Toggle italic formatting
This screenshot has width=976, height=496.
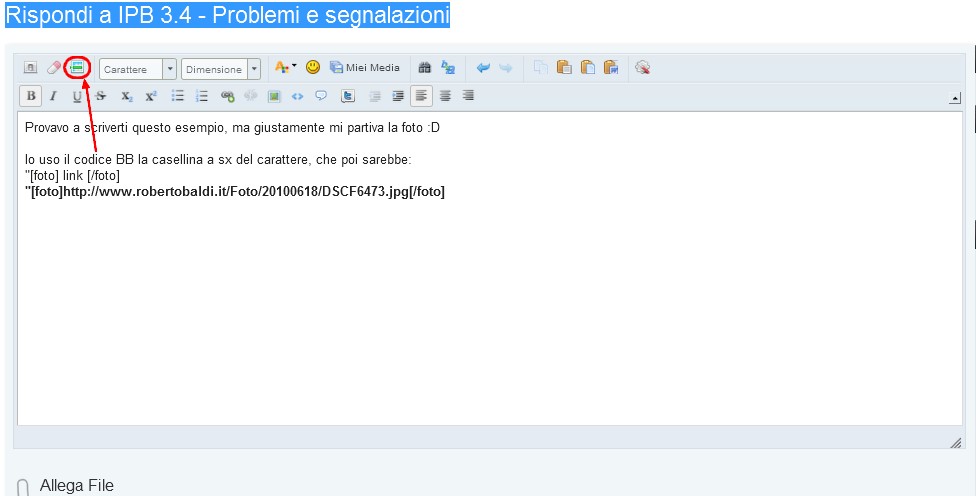tap(54, 96)
